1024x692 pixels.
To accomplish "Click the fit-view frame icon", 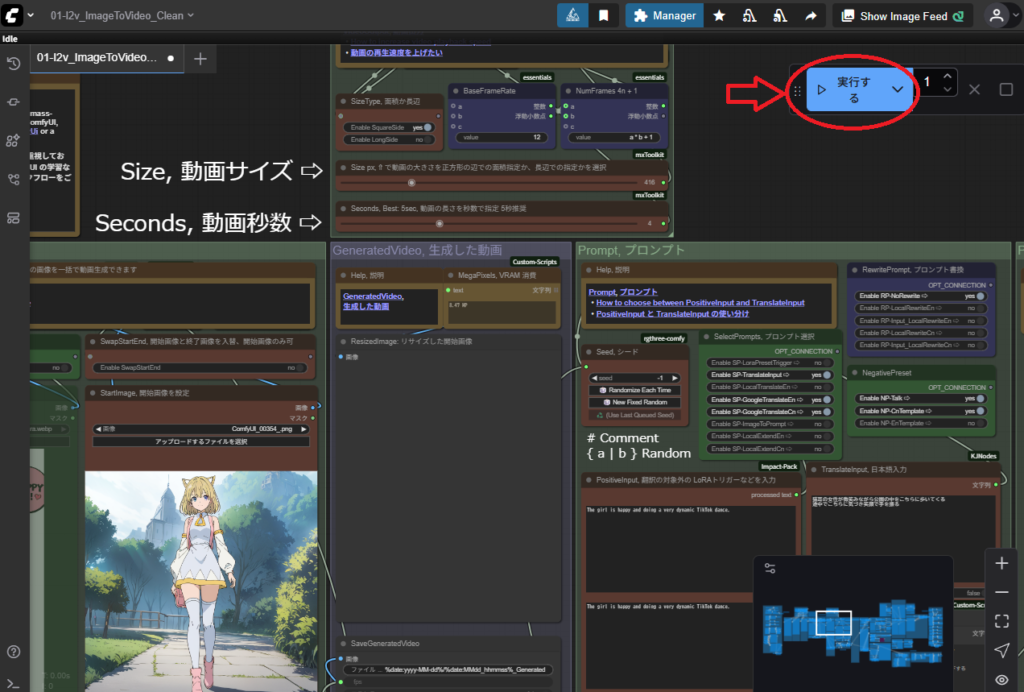I will click(1002, 621).
